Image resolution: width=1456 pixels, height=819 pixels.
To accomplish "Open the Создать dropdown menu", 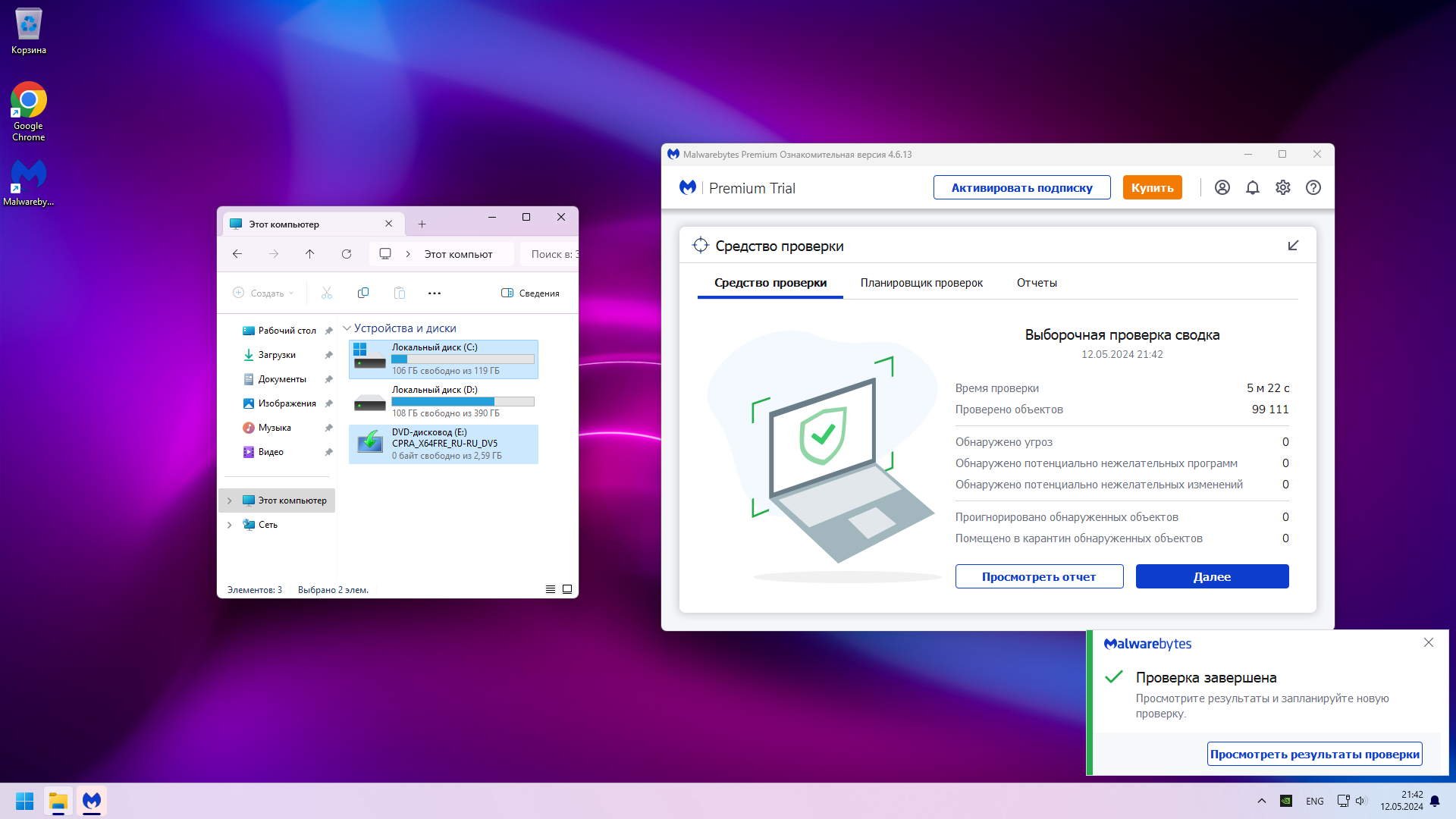I will 263,293.
